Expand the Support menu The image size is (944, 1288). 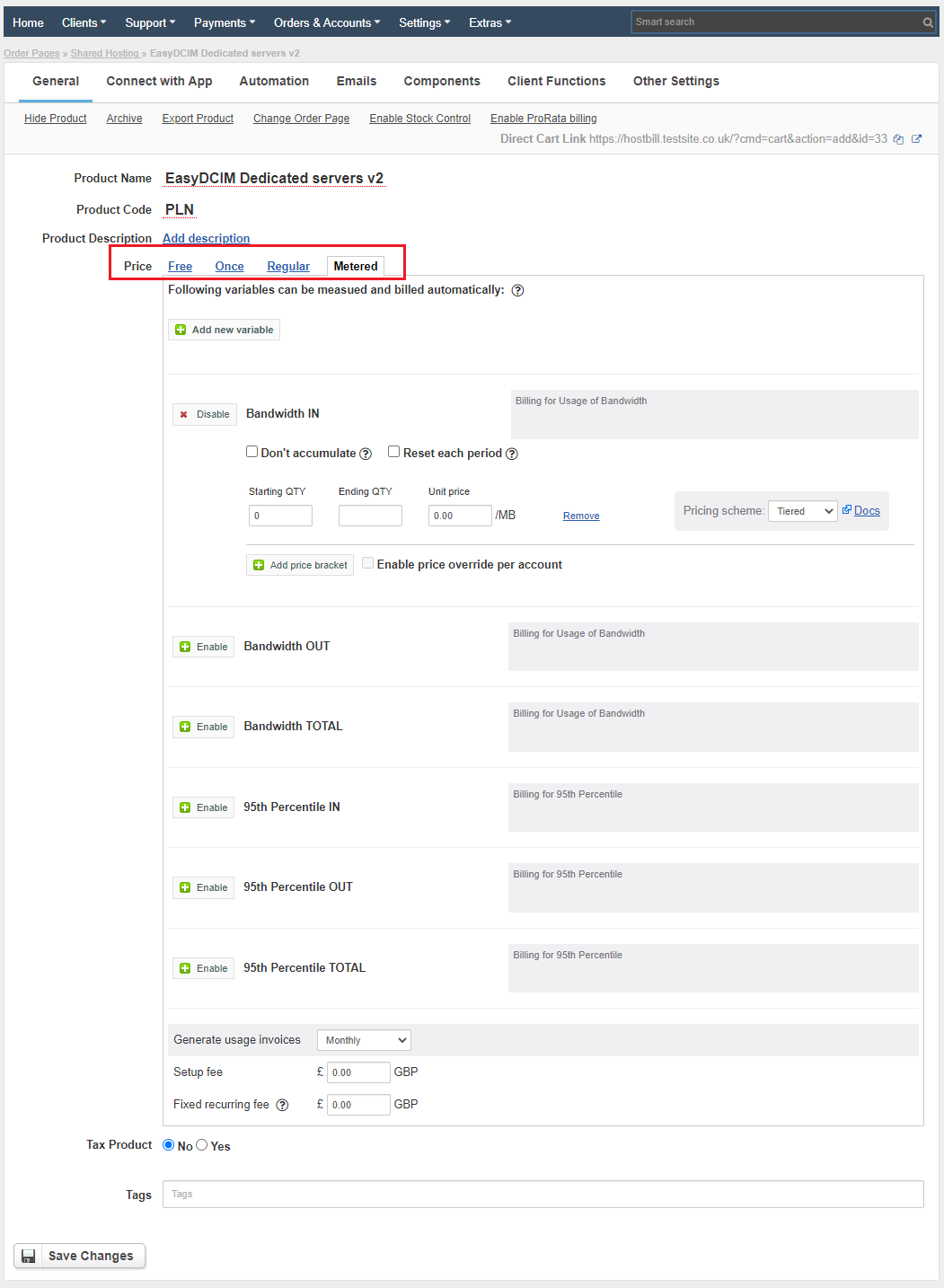click(150, 22)
